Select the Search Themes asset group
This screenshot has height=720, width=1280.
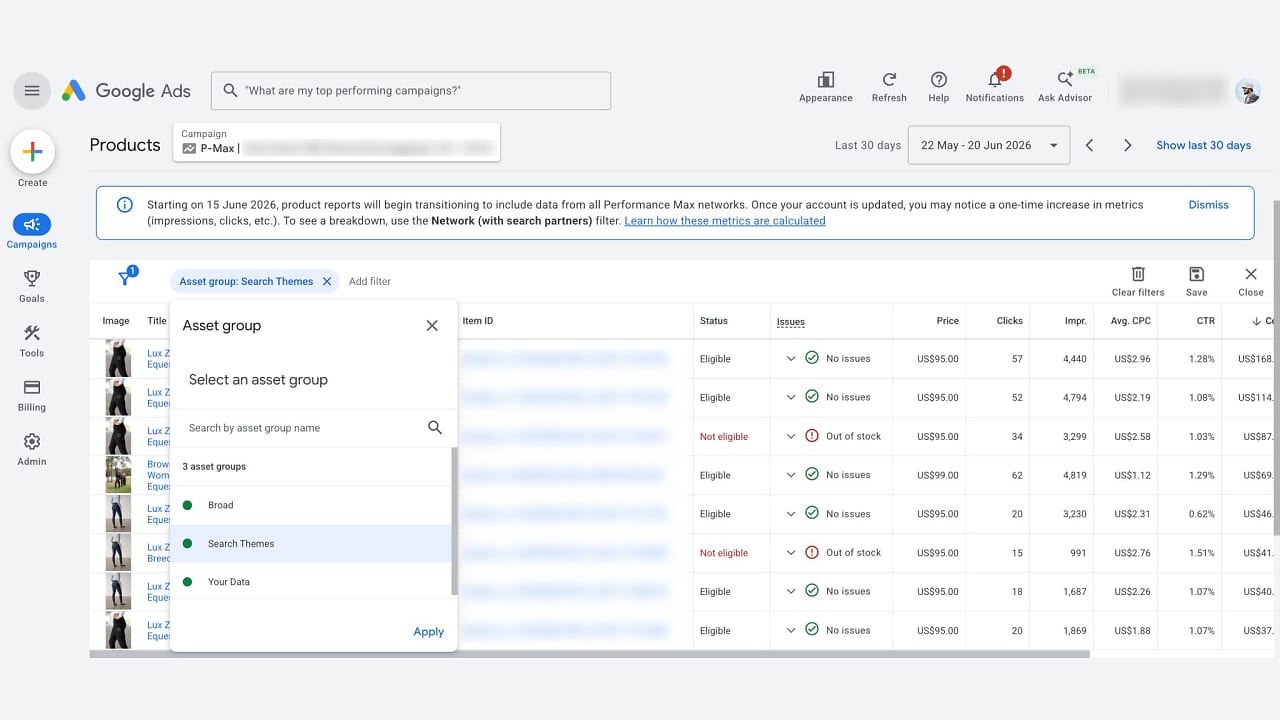click(x=311, y=544)
